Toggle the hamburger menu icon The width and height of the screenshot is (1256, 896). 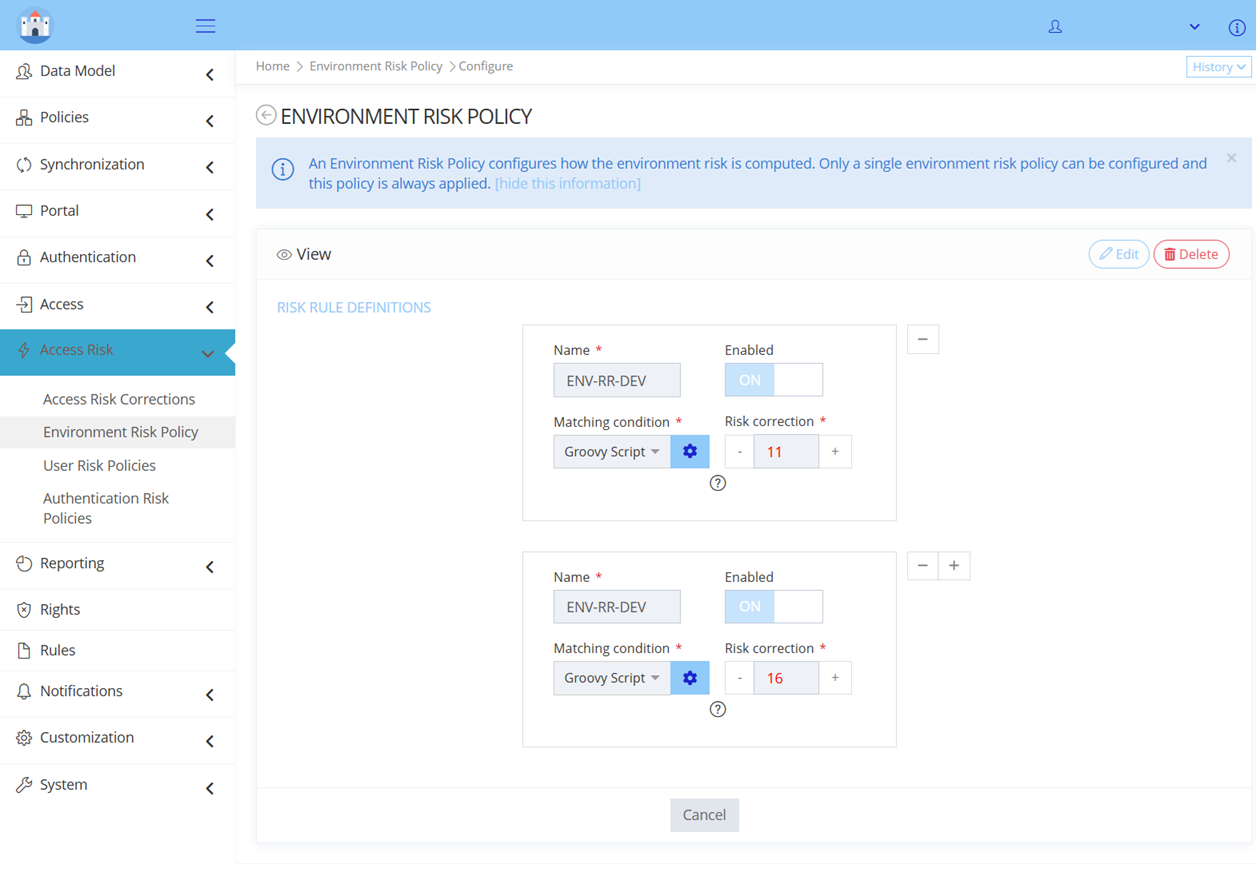point(205,26)
